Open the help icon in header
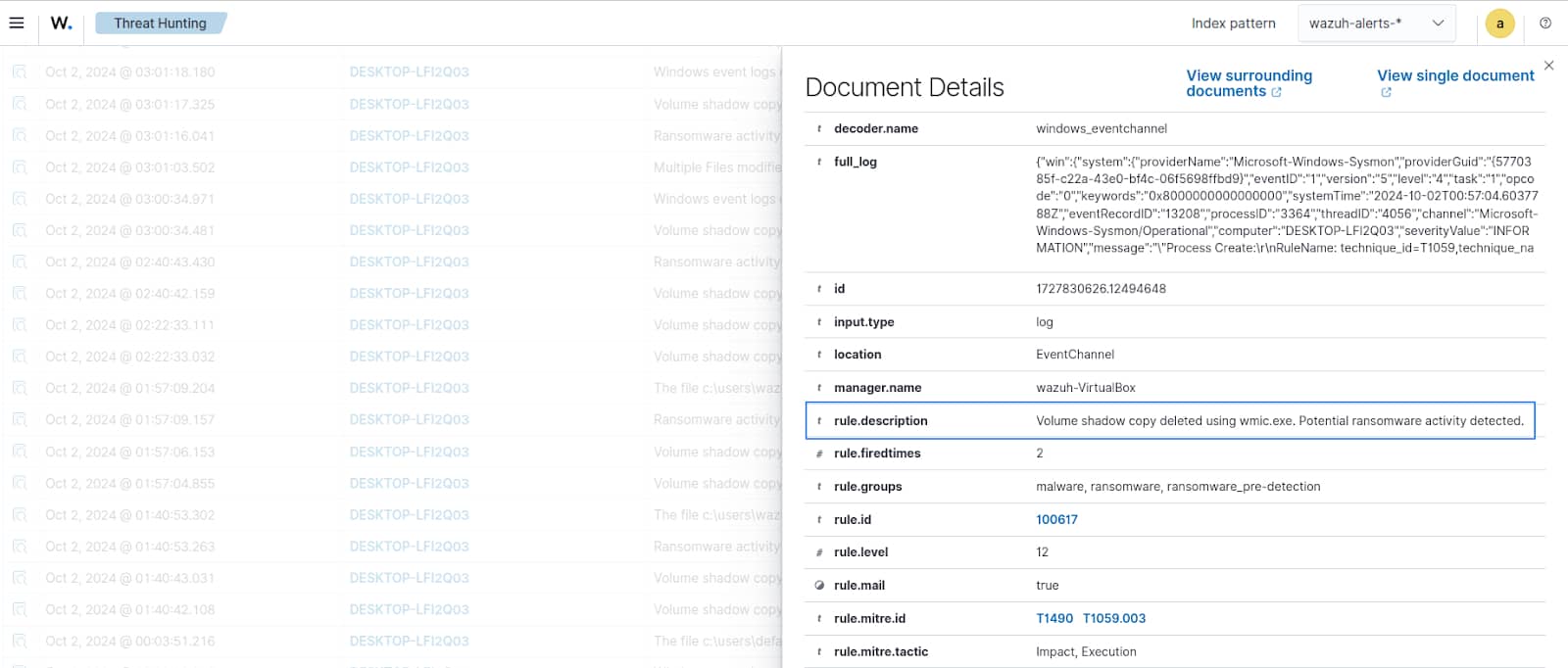 [1545, 23]
